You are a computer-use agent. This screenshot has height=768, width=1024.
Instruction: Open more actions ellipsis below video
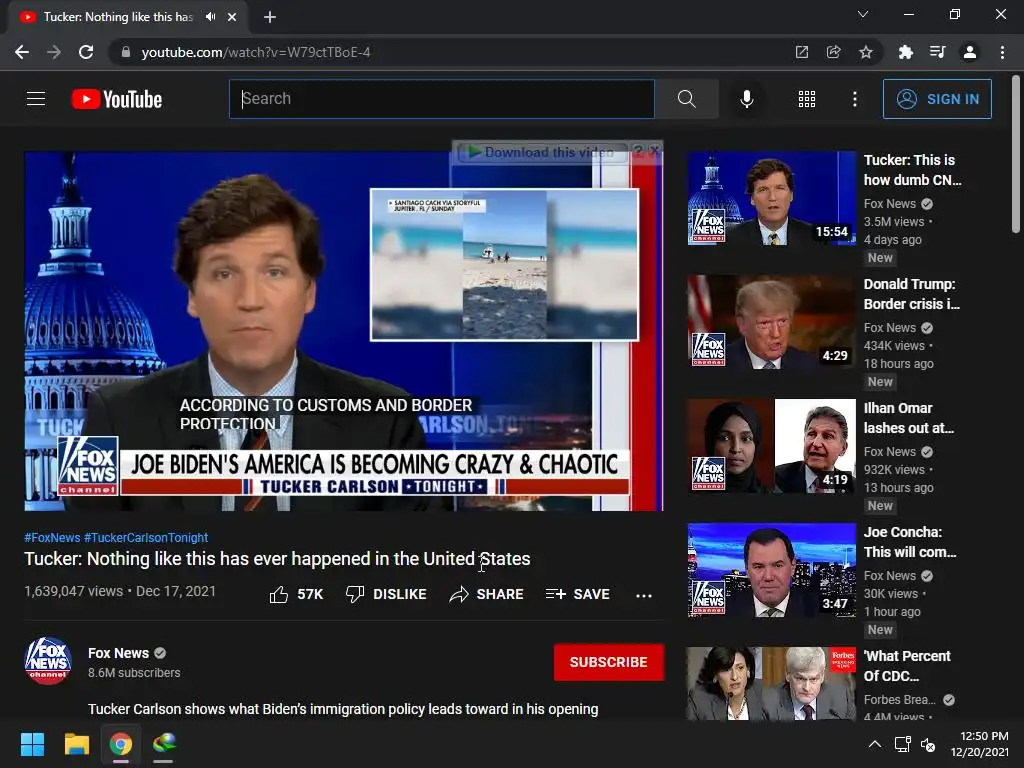(644, 595)
